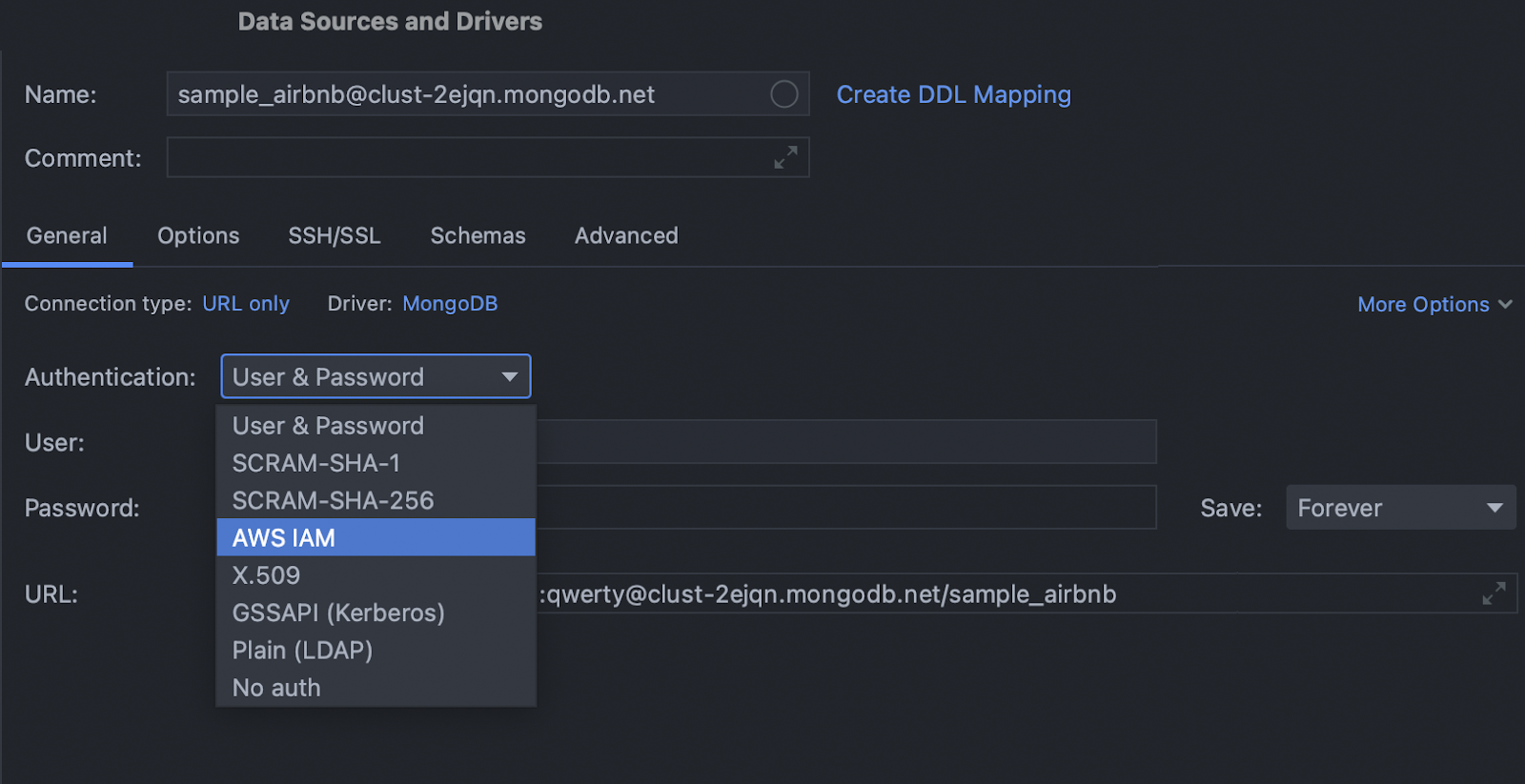Change the connection type via URL only link

pyautogui.click(x=245, y=304)
